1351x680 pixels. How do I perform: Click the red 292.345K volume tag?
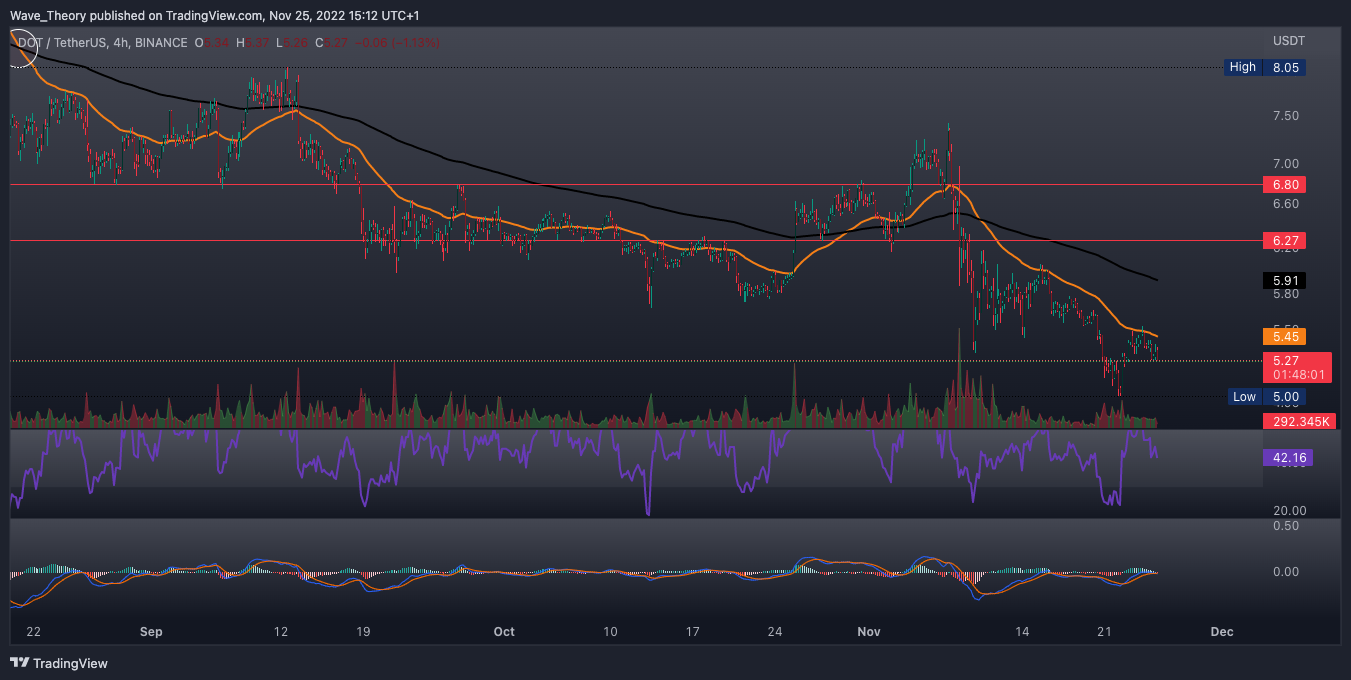click(x=1299, y=422)
